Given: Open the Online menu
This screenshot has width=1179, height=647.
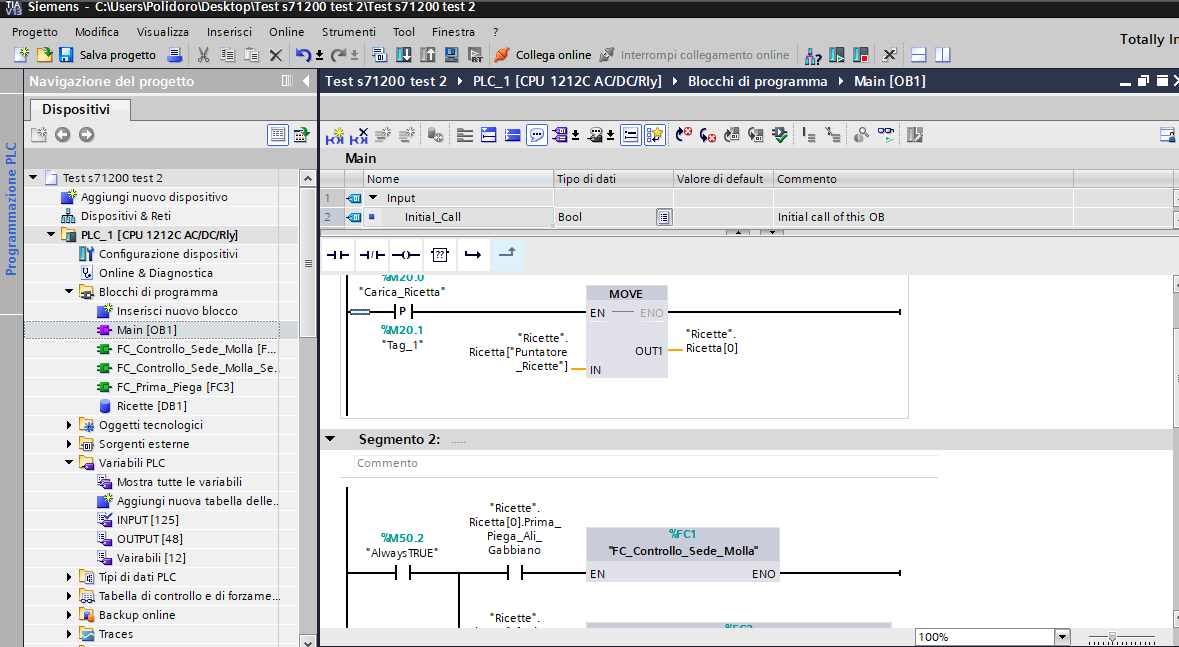Looking at the screenshot, I should click(x=286, y=32).
